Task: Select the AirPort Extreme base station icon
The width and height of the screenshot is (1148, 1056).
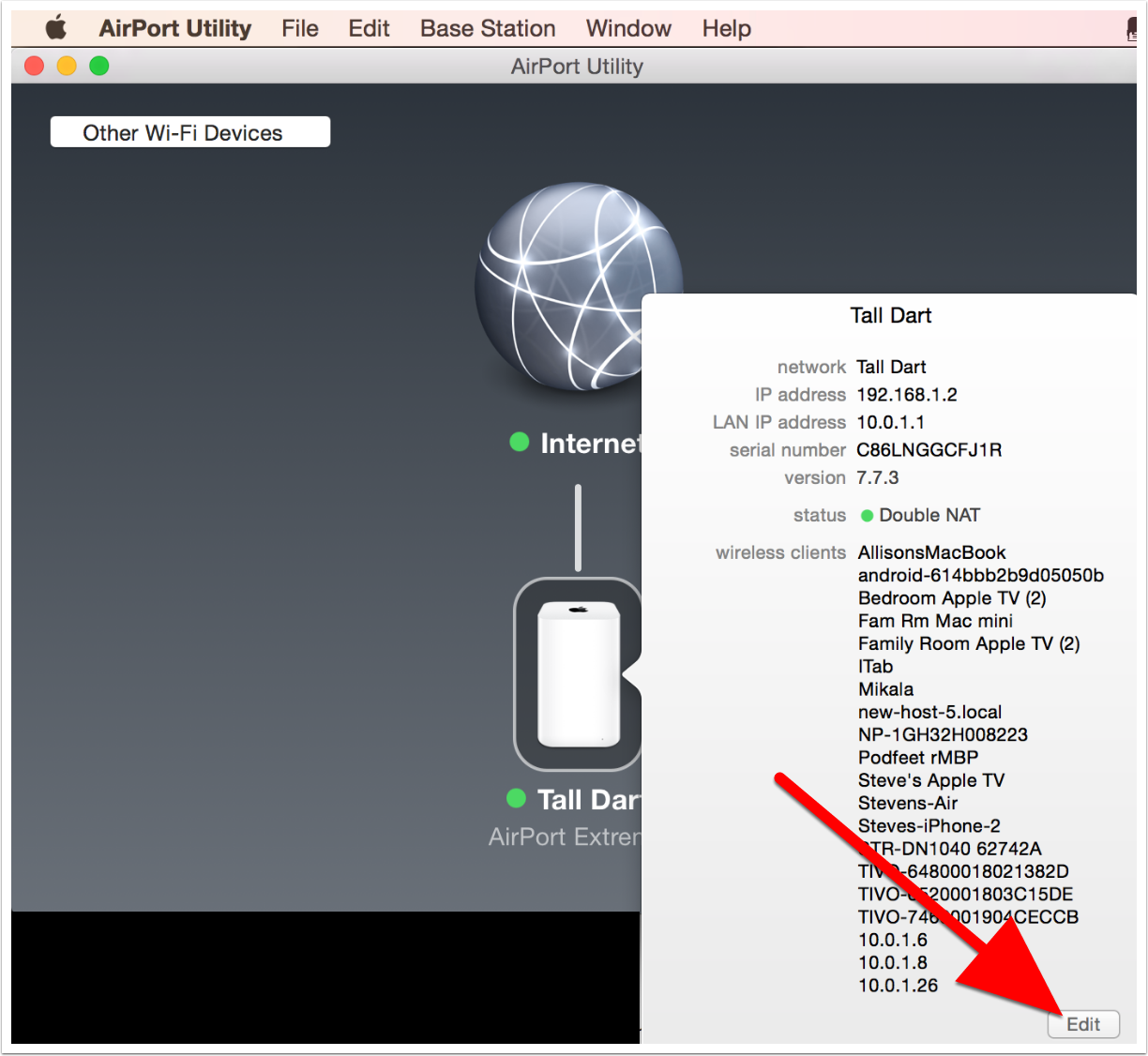Action: (x=578, y=673)
